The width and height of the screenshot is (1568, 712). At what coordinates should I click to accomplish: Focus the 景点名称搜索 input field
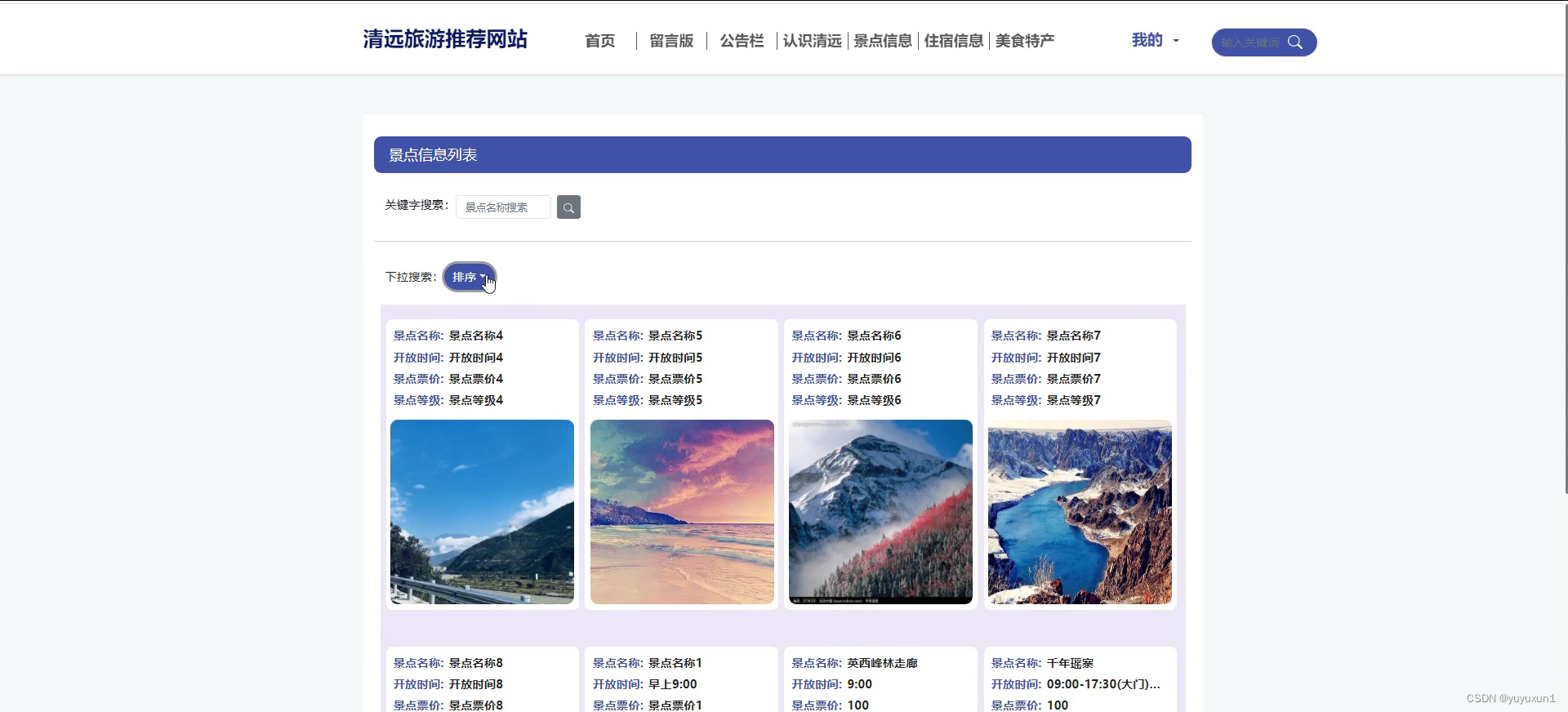click(503, 207)
